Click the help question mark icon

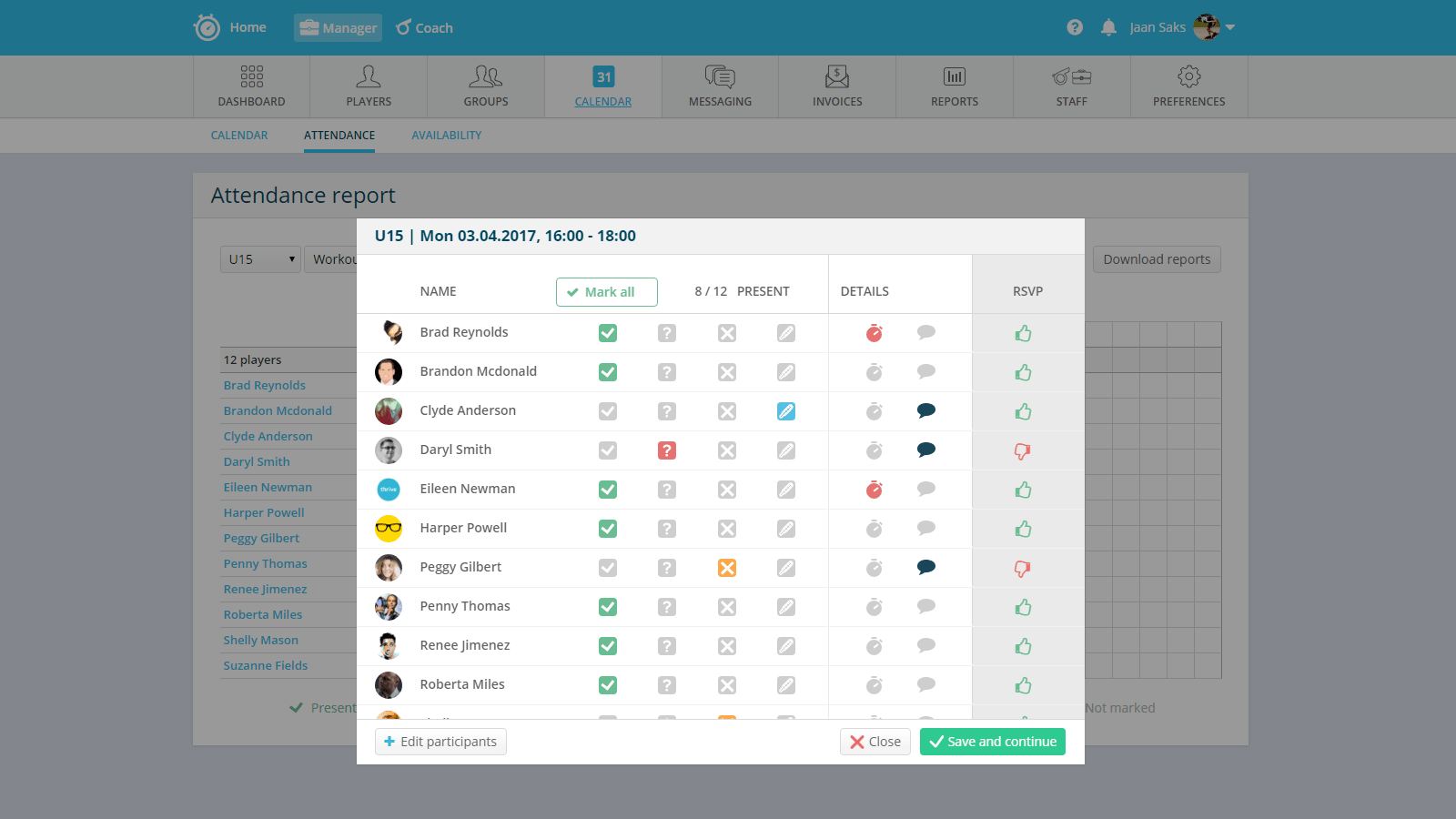tap(1075, 27)
